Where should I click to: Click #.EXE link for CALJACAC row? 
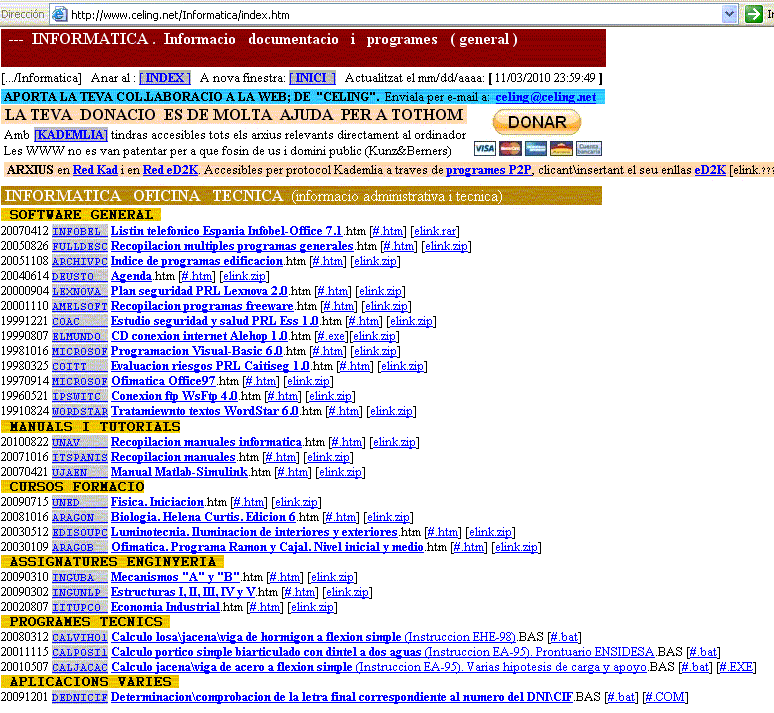736,667
